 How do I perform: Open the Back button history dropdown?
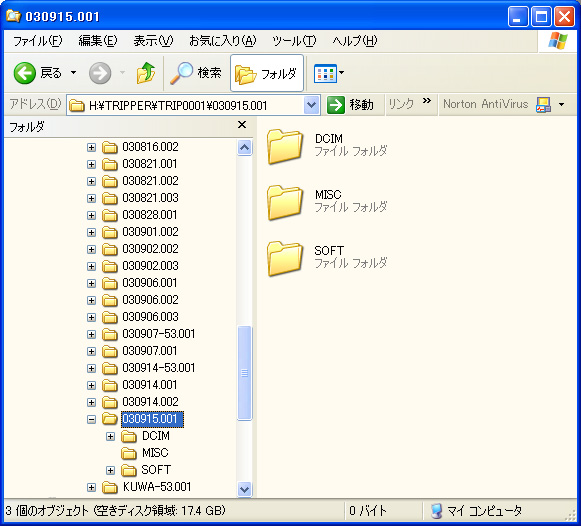(x=74, y=73)
